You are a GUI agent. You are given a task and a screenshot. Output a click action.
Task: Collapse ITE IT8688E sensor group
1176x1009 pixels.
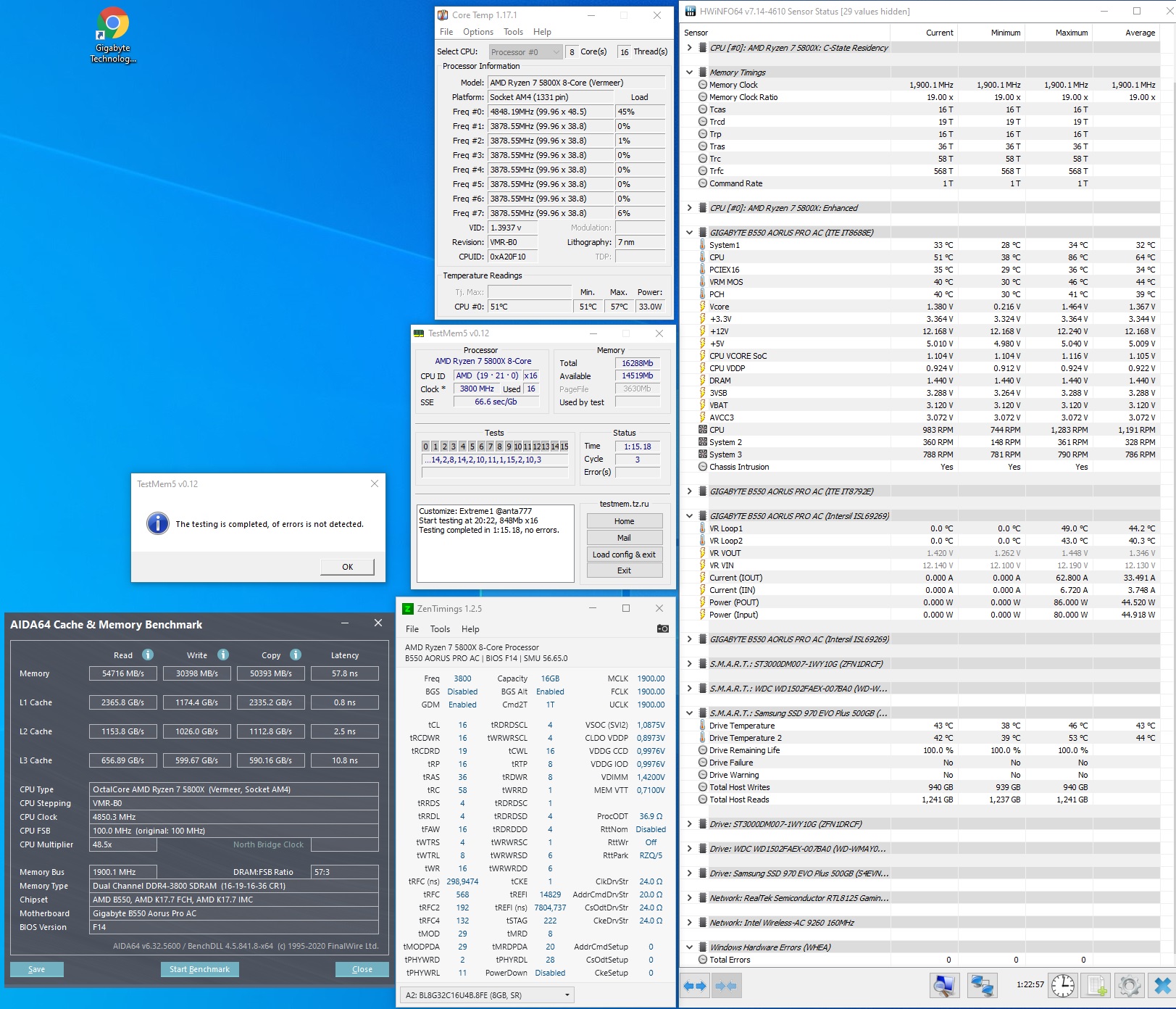tap(689, 233)
